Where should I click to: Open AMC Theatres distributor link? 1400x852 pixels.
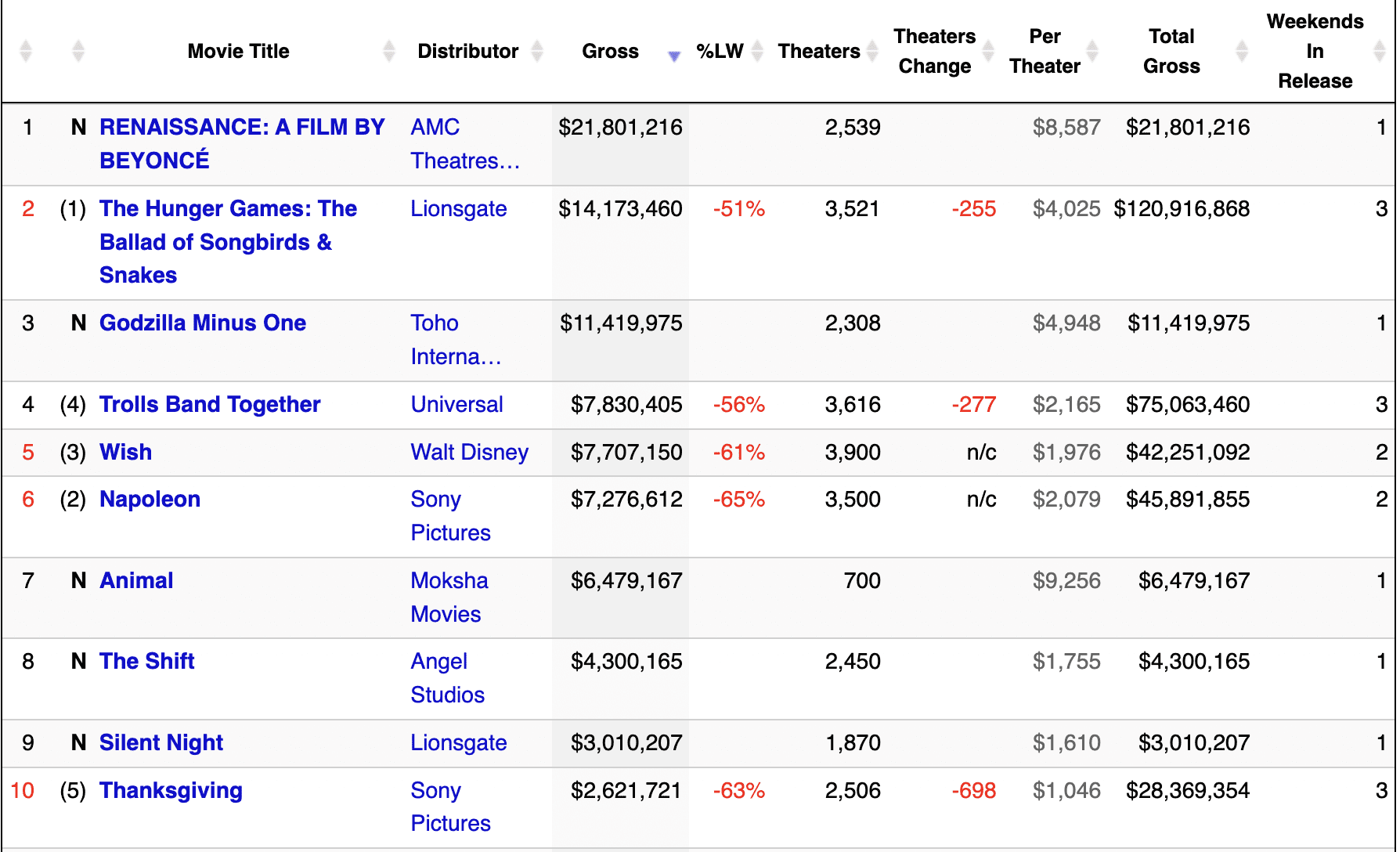(x=465, y=143)
